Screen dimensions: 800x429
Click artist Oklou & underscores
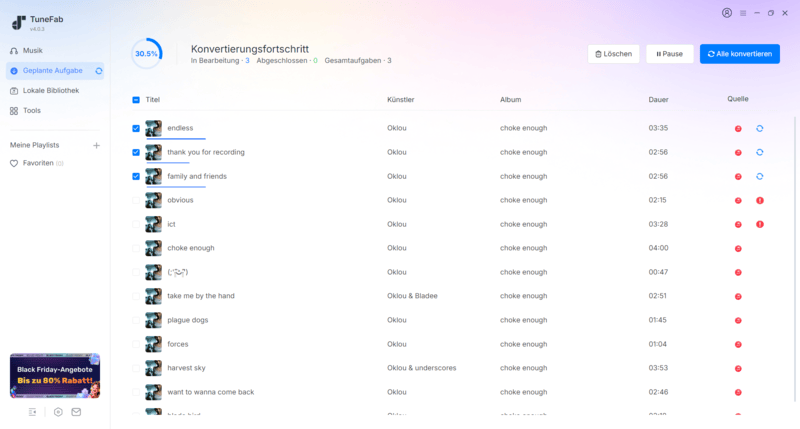421,368
